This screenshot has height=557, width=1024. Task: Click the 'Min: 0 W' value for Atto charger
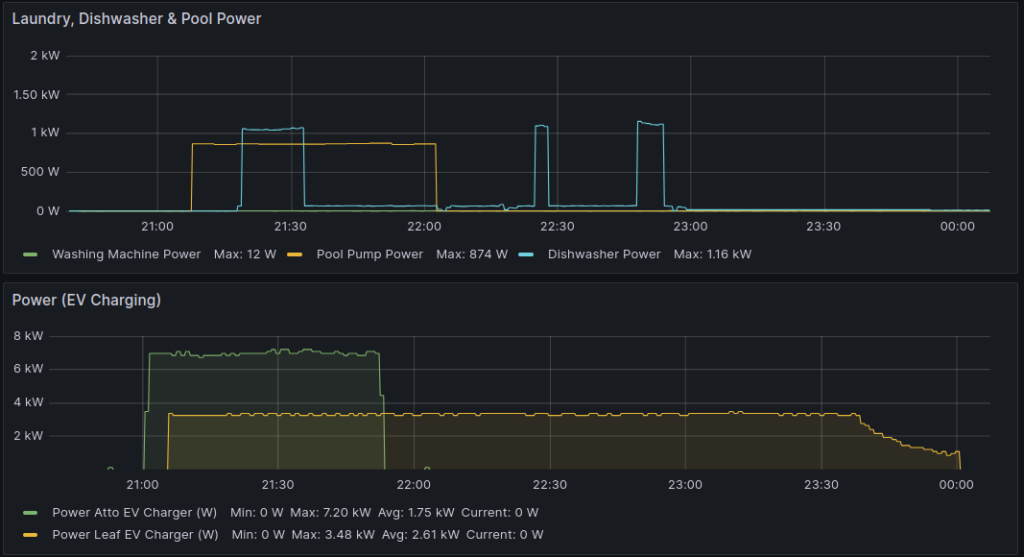(x=257, y=513)
